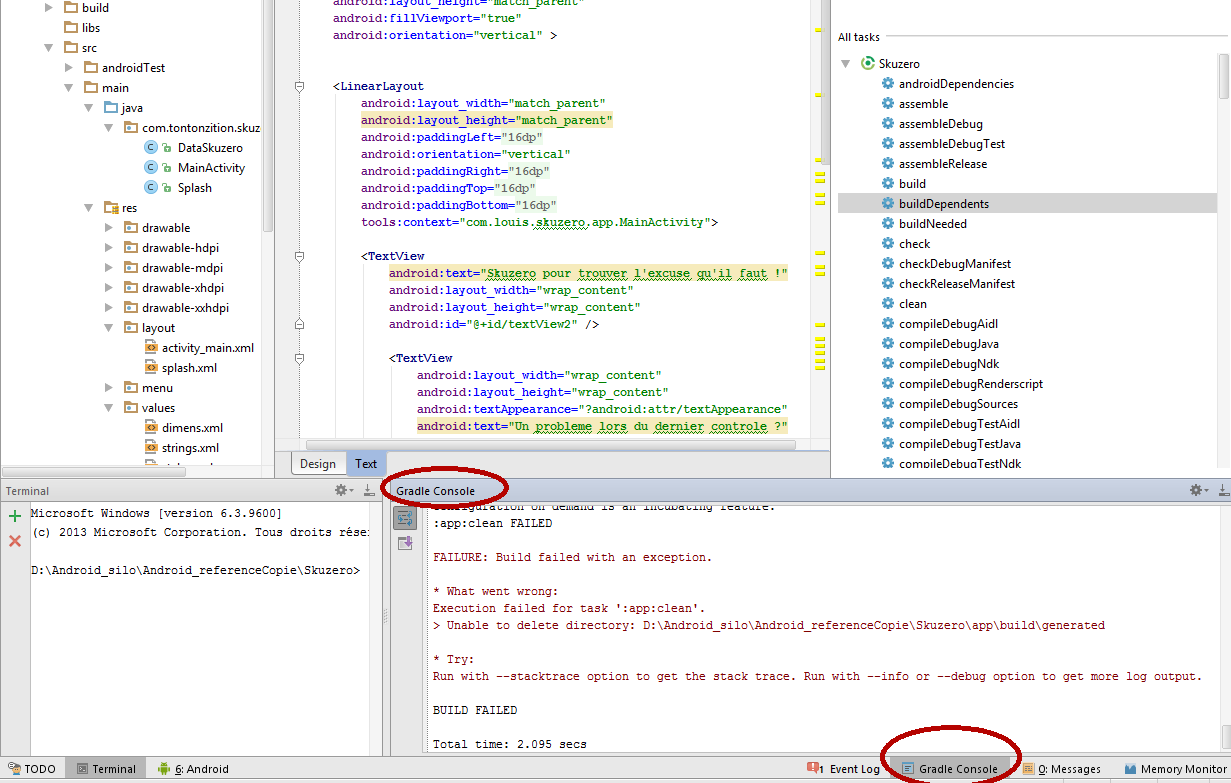Select the checkDebugManifest Gradle task
Screen dimensions: 1231x783
click(x=954, y=264)
